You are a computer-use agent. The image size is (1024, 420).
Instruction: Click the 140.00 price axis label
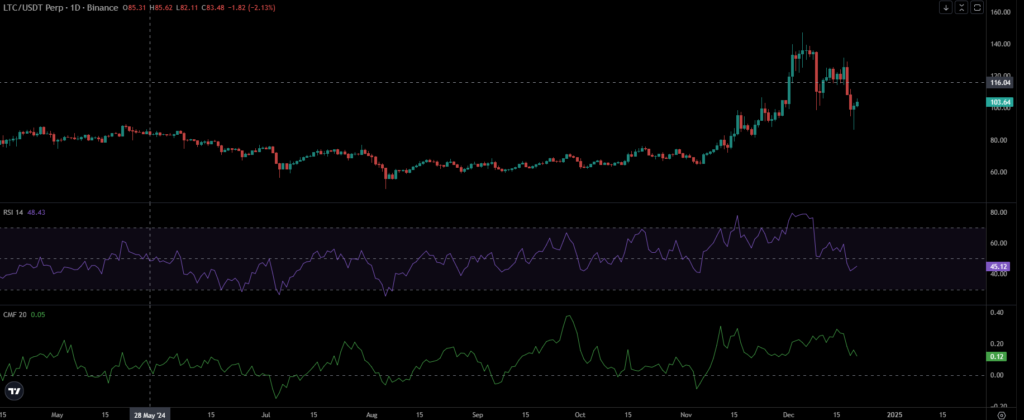click(1000, 44)
